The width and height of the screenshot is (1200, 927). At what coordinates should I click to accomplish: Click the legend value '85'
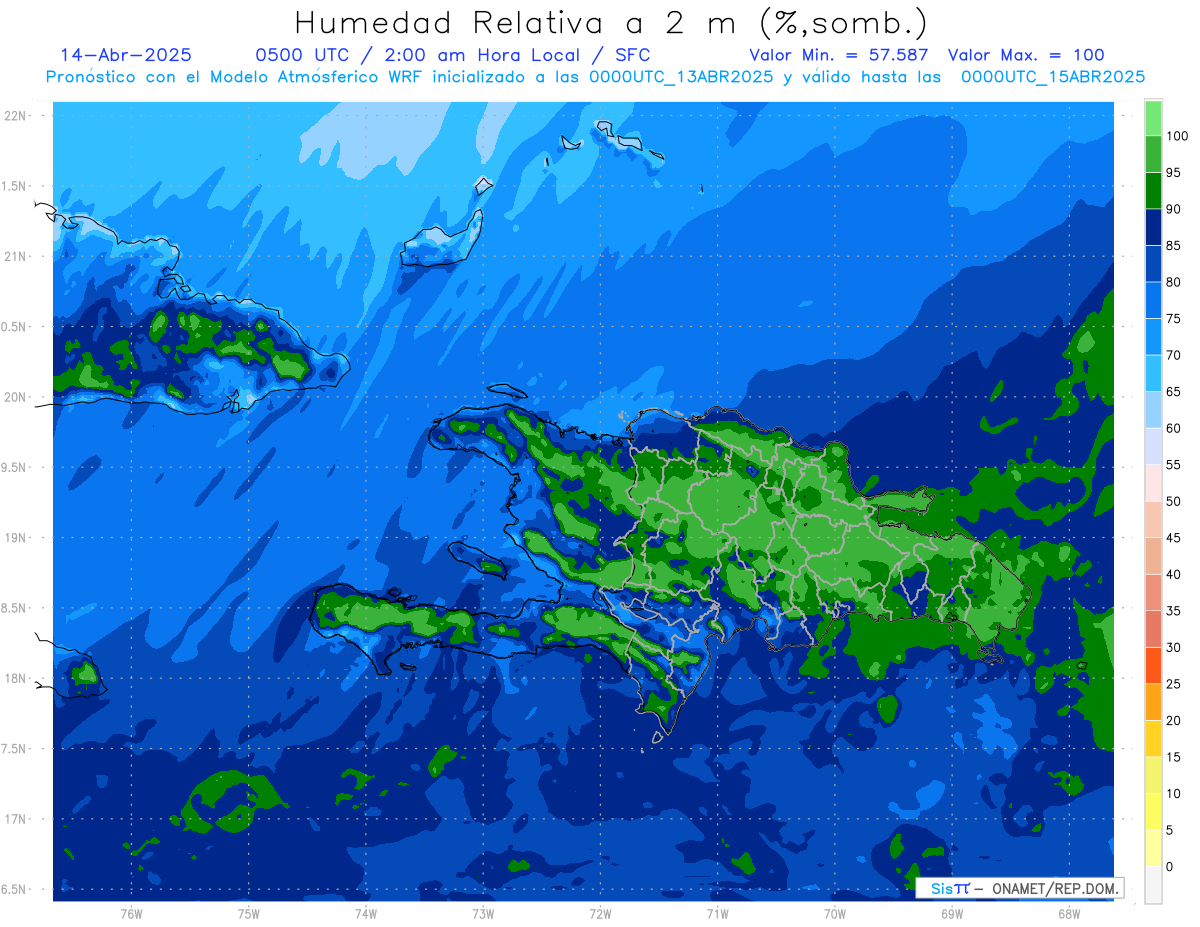pyautogui.click(x=1173, y=246)
